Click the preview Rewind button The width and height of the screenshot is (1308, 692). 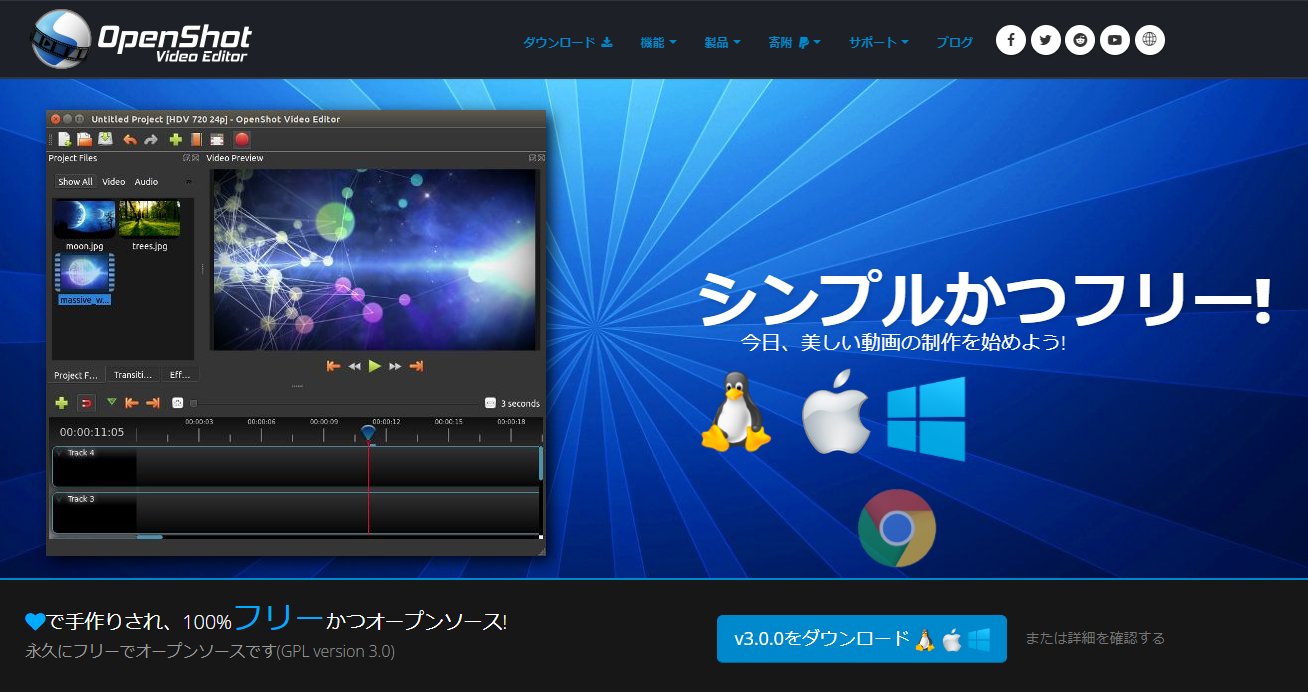tap(354, 367)
